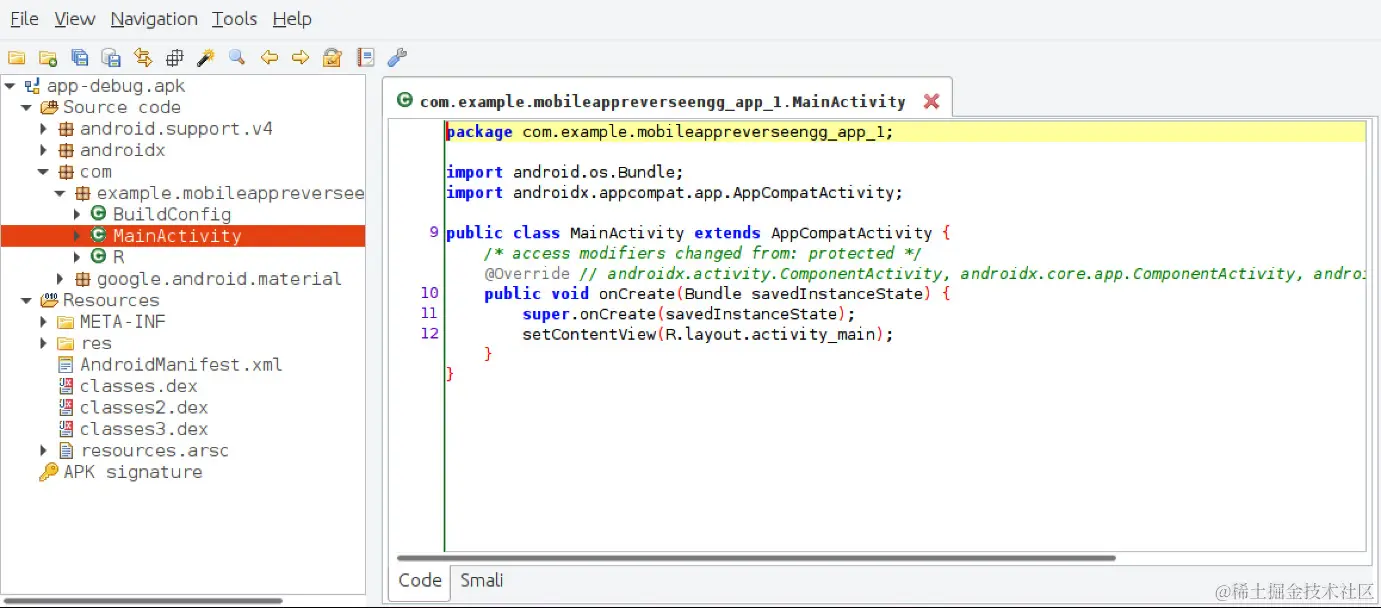1381x608 pixels.
Task: Click the Forward navigation arrow
Action: pyautogui.click(x=300, y=58)
